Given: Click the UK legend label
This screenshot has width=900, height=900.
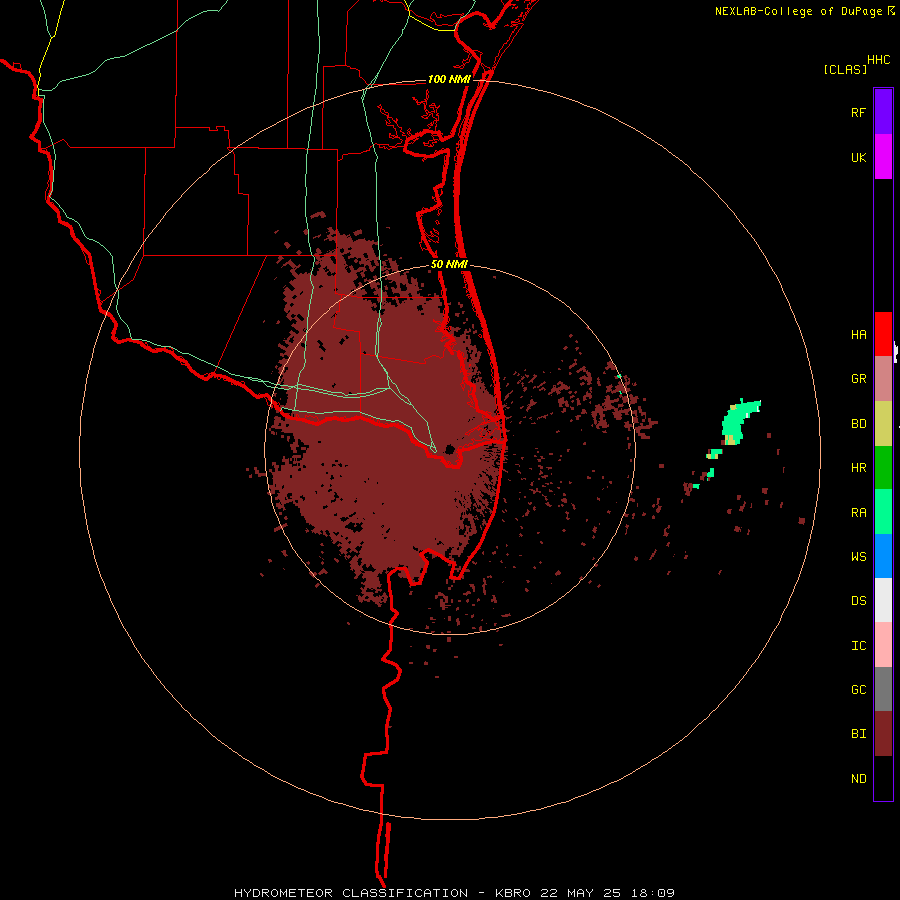Looking at the screenshot, I should [x=858, y=158].
